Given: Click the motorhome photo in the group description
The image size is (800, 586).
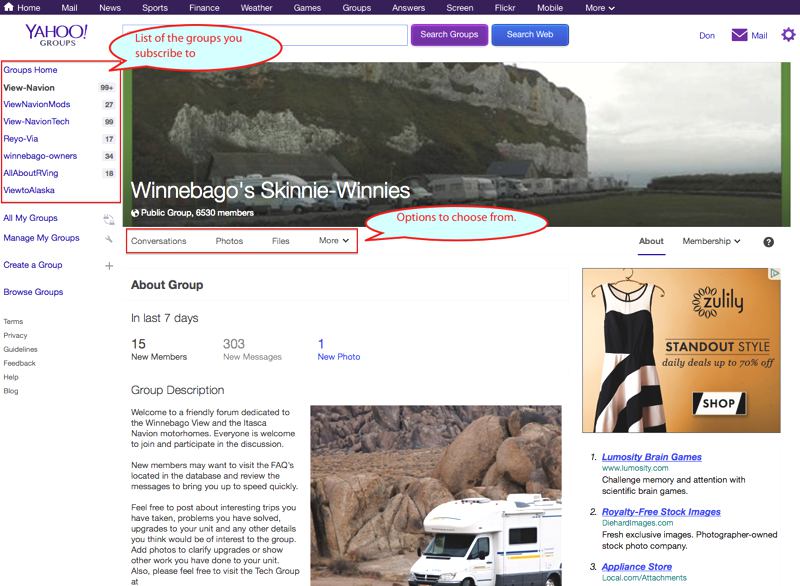Looking at the screenshot, I should (435, 495).
